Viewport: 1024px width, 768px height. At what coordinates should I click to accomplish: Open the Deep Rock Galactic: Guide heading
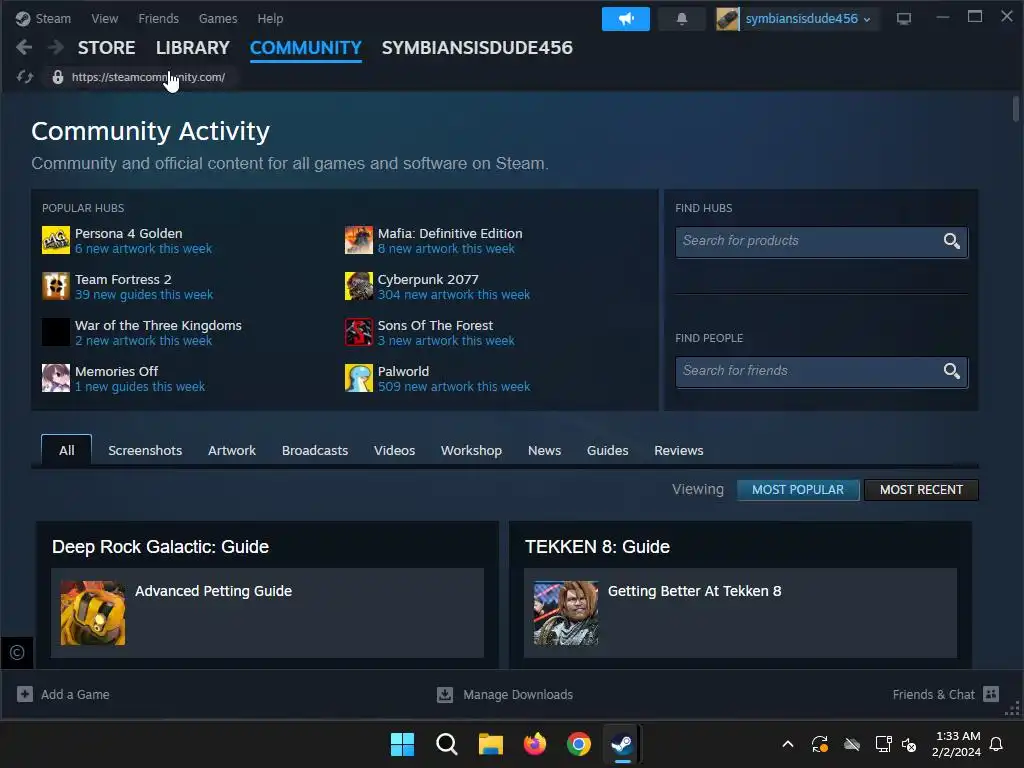(161, 547)
